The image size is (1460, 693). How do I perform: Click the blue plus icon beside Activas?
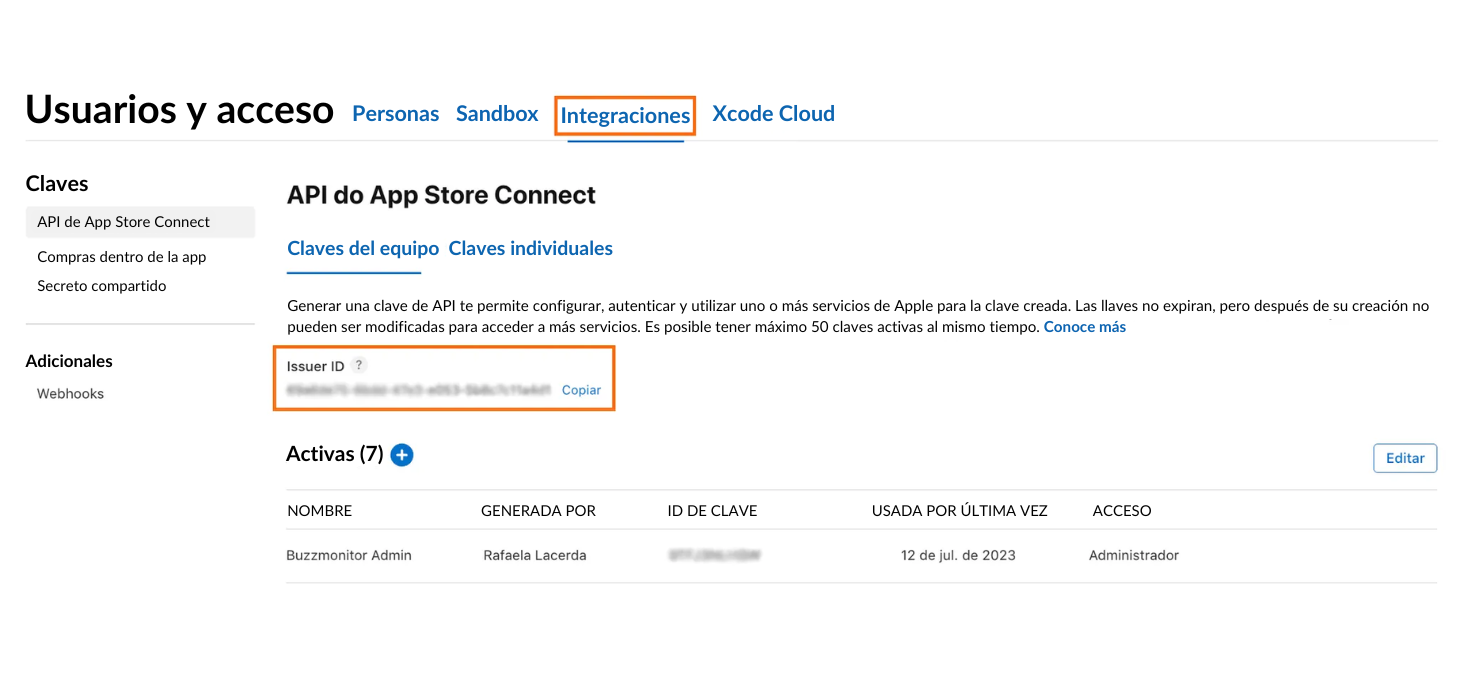pos(402,455)
